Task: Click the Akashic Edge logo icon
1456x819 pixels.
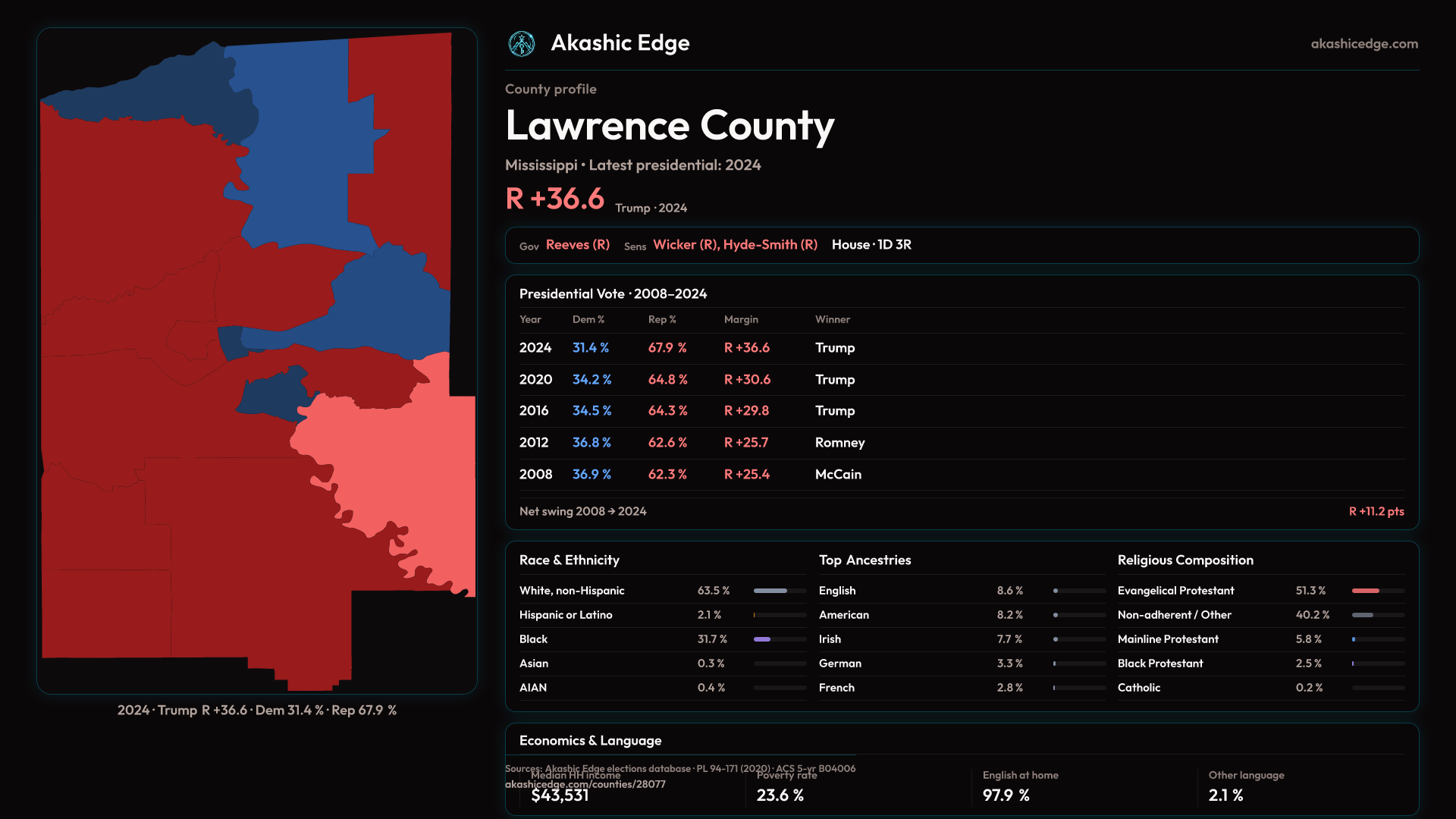Action: click(x=522, y=44)
